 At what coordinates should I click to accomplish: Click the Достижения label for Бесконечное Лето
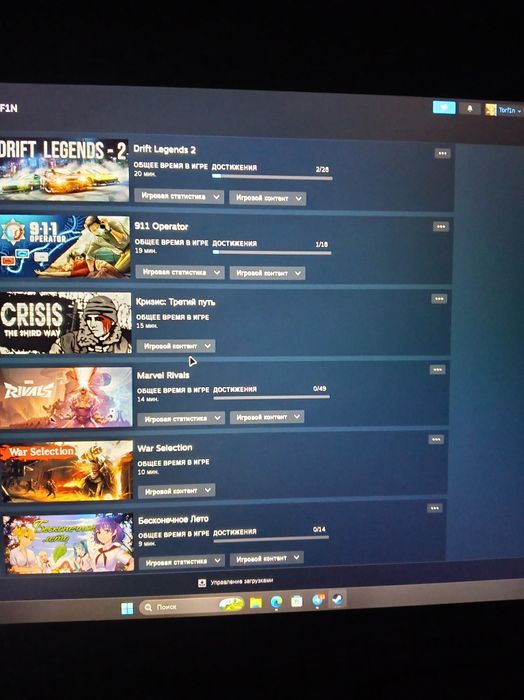[x=235, y=532]
